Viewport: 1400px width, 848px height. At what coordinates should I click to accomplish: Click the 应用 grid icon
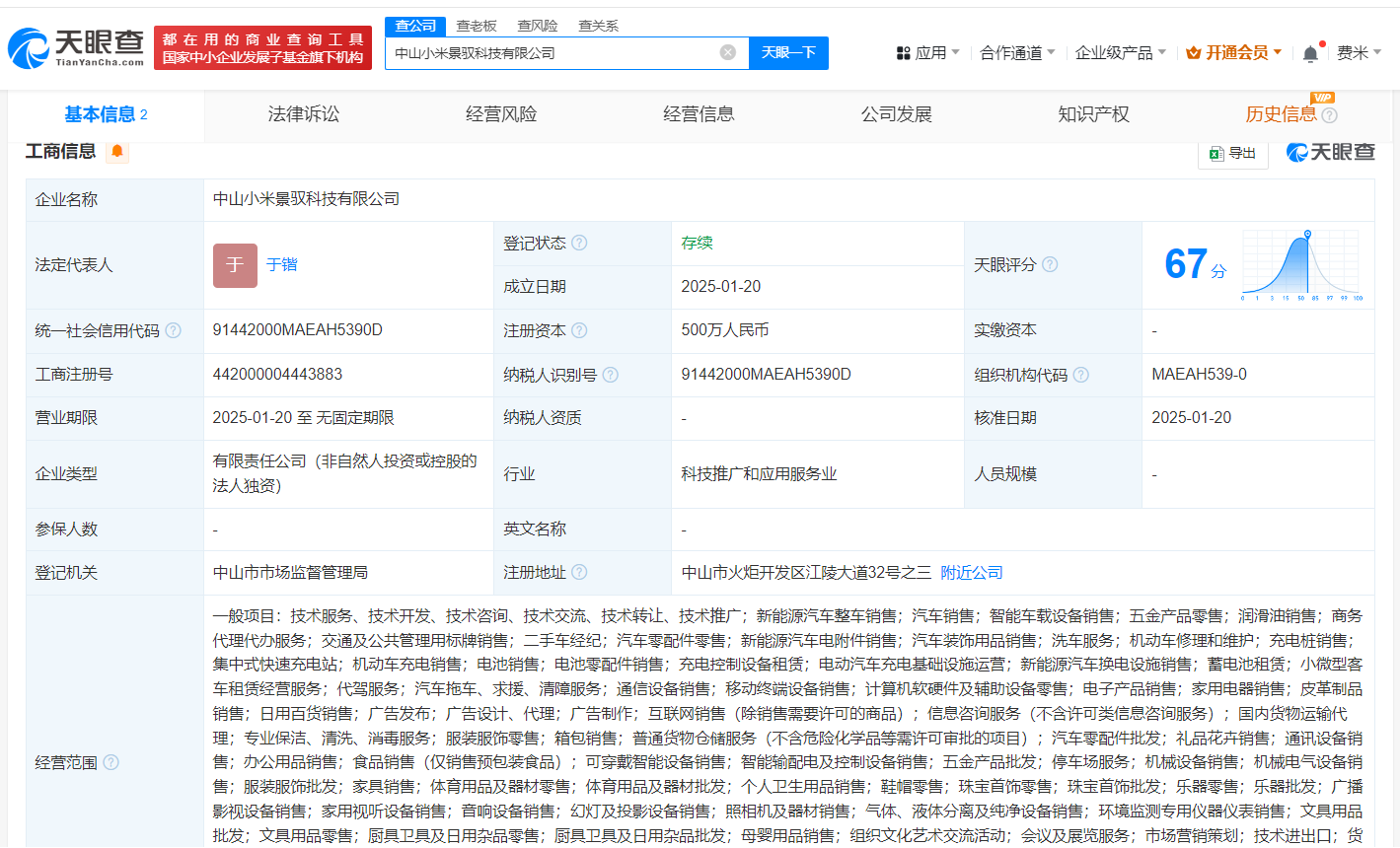click(904, 52)
